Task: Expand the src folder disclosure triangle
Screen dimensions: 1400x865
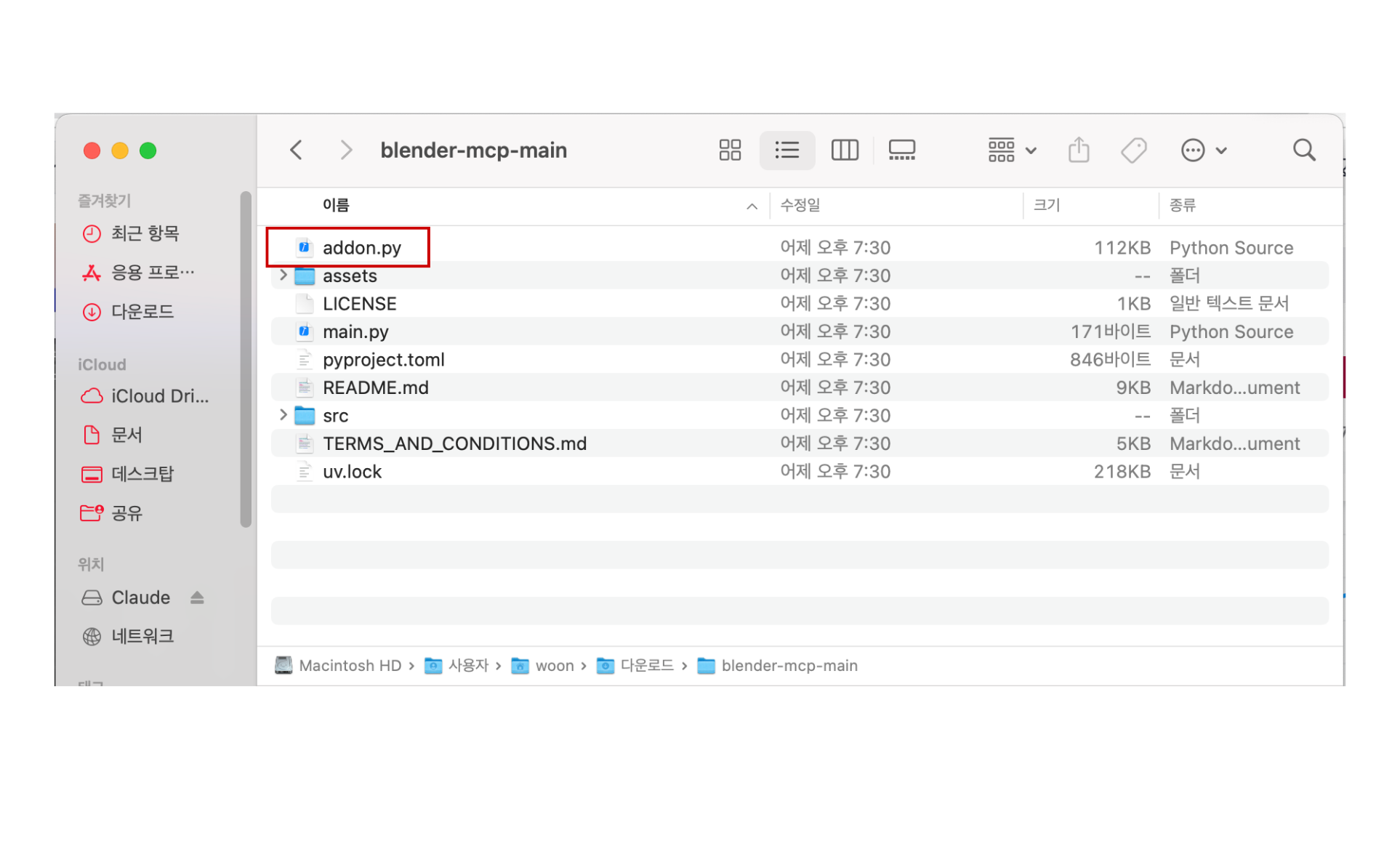Action: (283, 415)
